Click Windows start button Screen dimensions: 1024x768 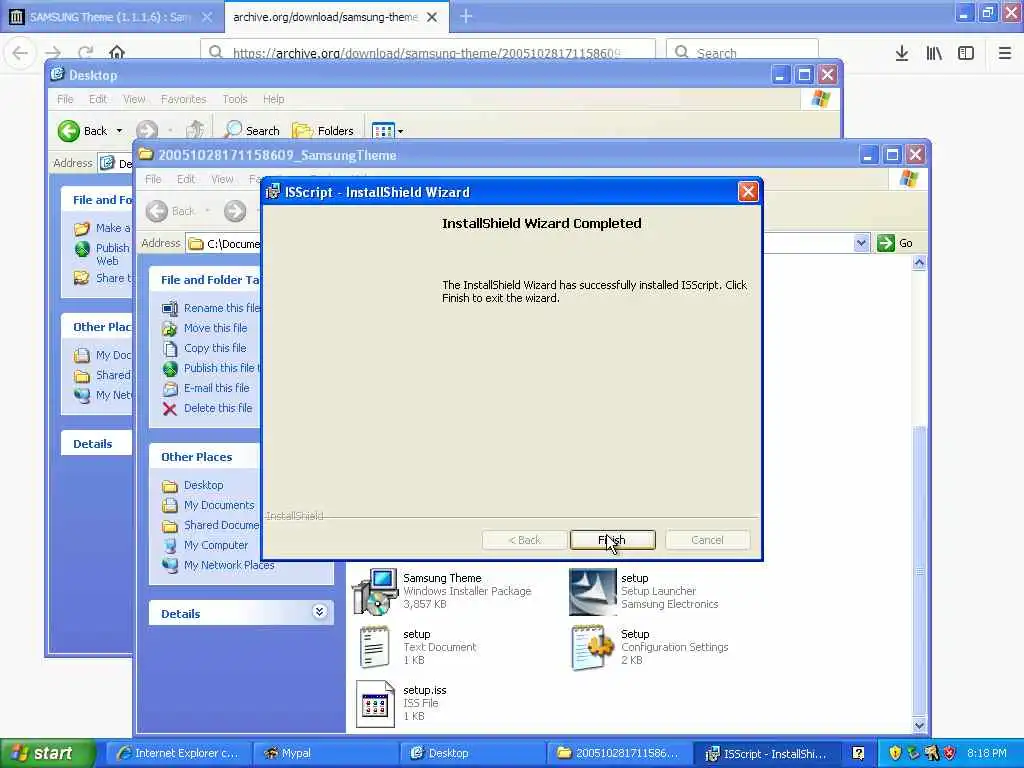(47, 753)
